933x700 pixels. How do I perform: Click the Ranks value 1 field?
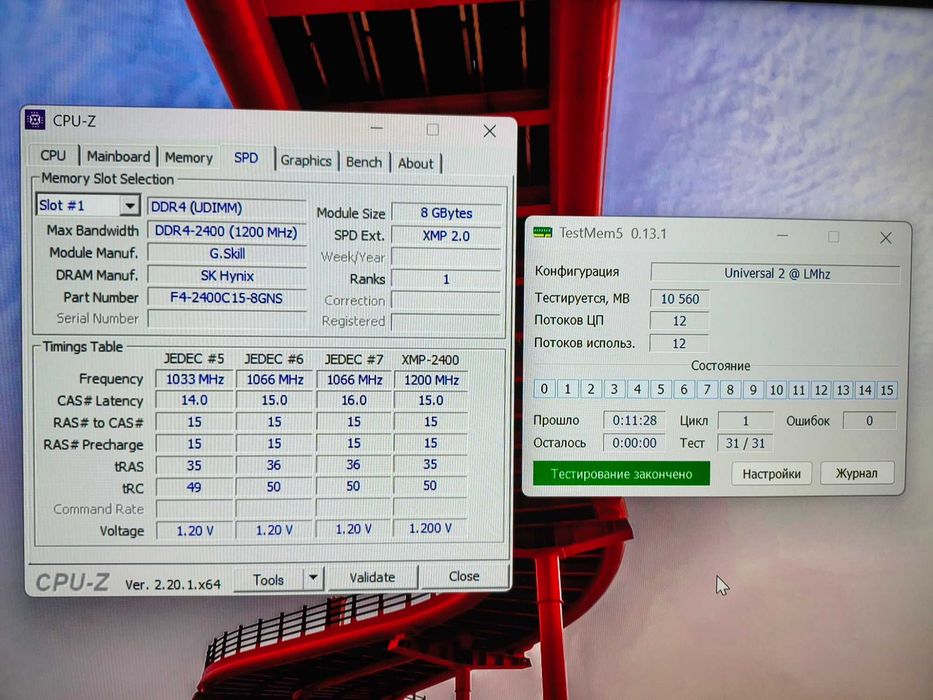[x=446, y=279]
